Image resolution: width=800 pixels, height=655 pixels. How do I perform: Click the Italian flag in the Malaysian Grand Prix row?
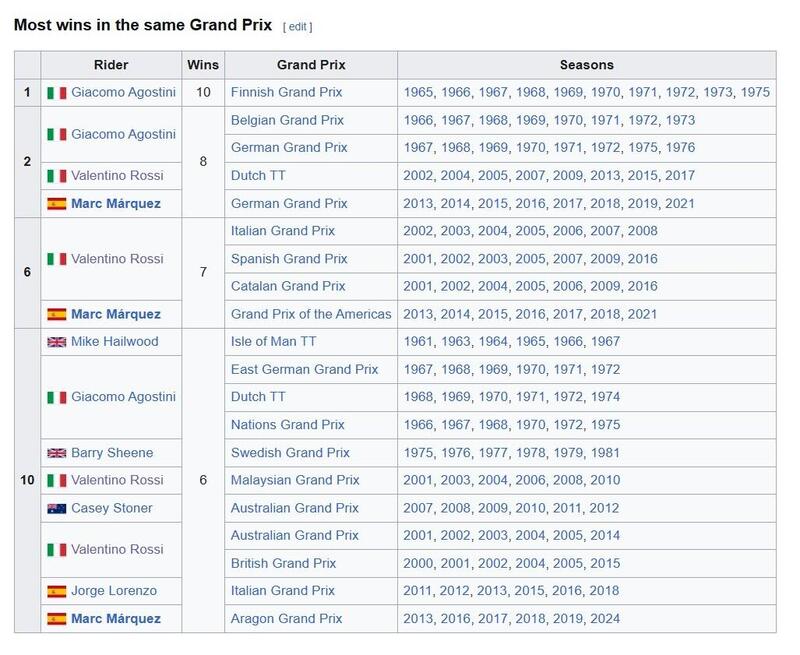(x=56, y=481)
